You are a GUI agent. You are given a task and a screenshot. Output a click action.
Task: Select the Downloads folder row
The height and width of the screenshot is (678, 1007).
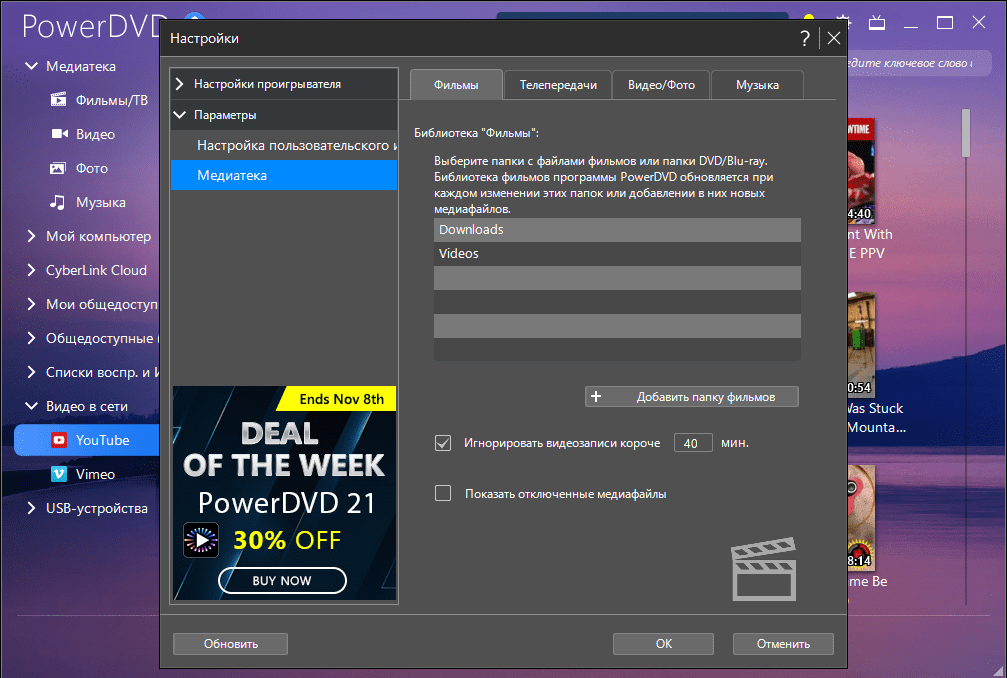[x=617, y=230]
